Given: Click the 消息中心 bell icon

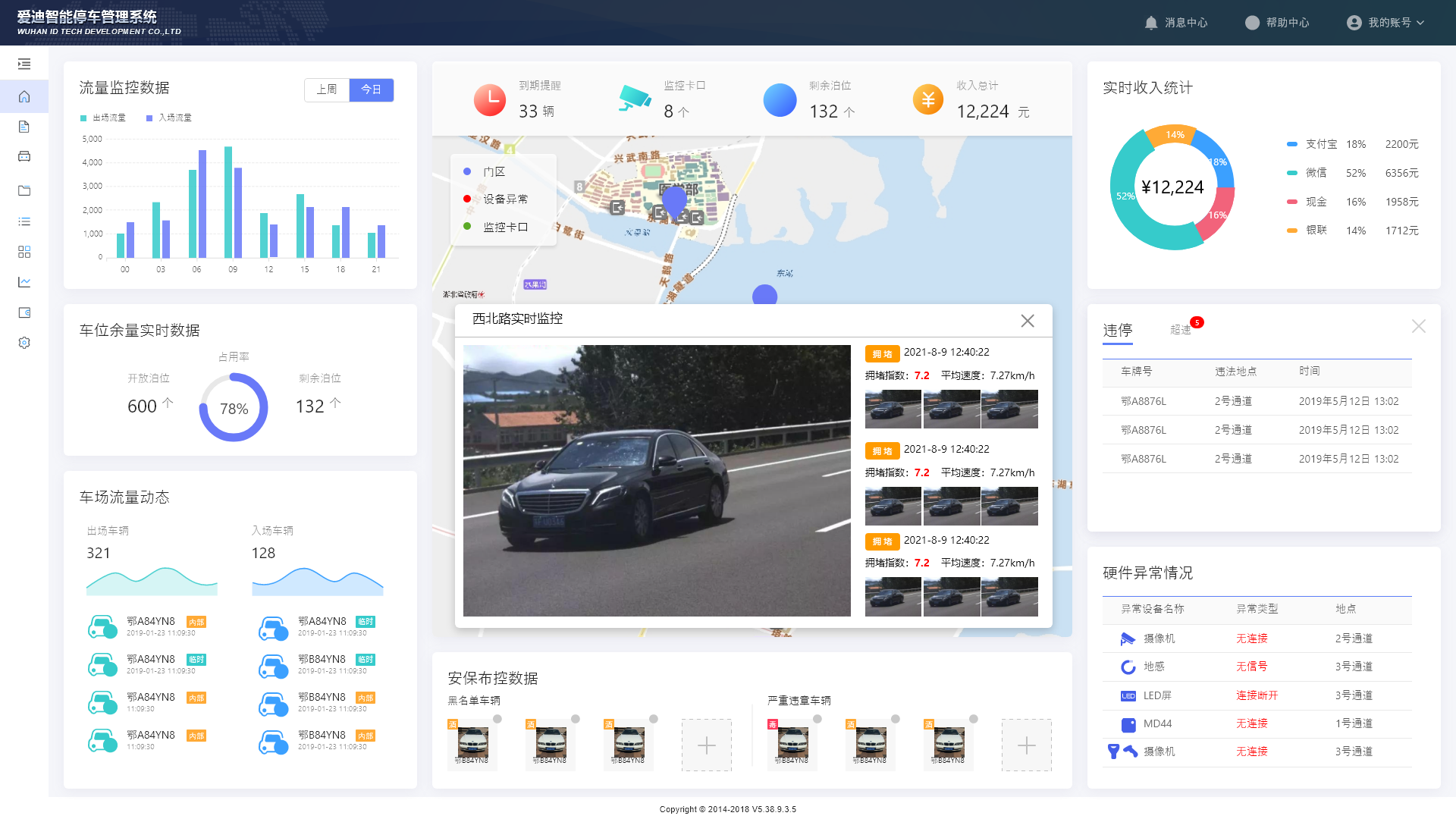Looking at the screenshot, I should click(x=1151, y=23).
